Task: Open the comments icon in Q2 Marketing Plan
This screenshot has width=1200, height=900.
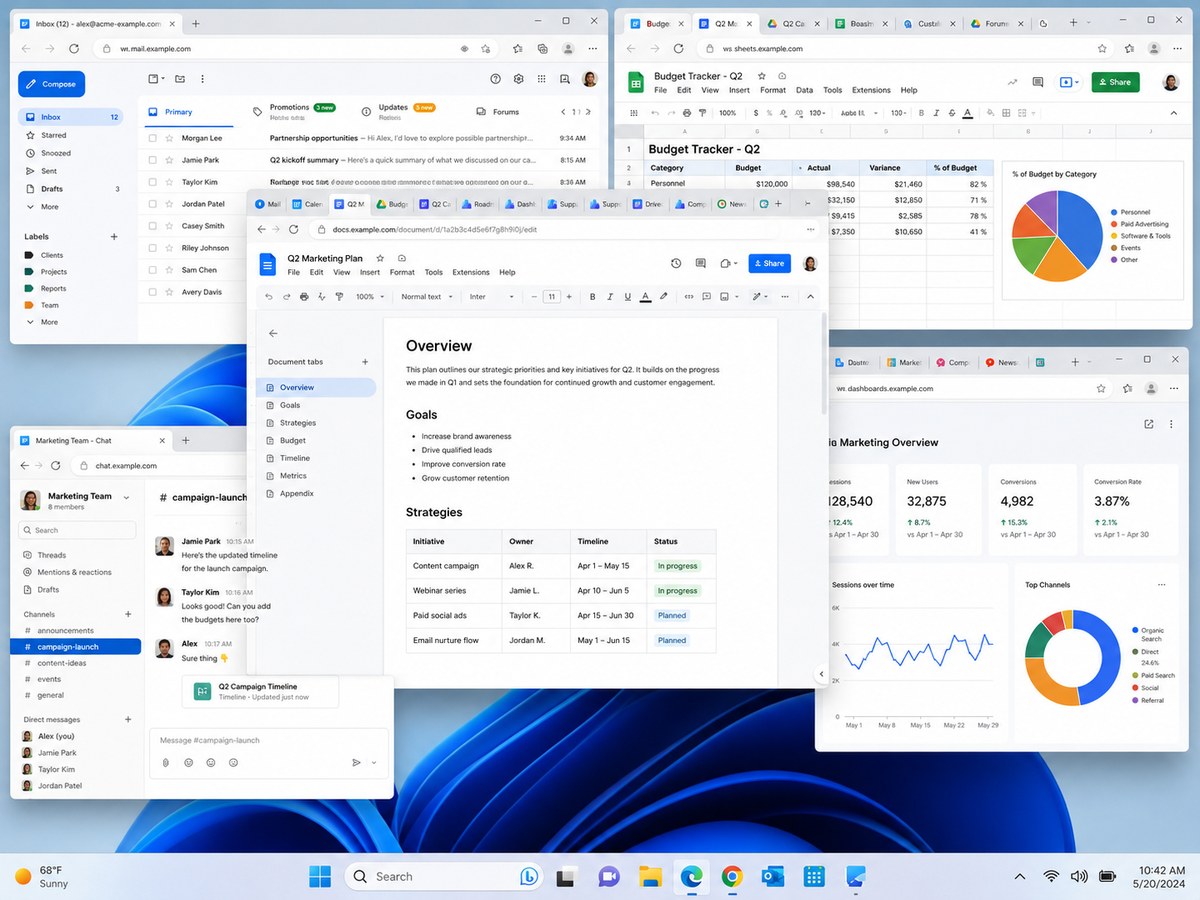Action: pyautogui.click(x=700, y=263)
